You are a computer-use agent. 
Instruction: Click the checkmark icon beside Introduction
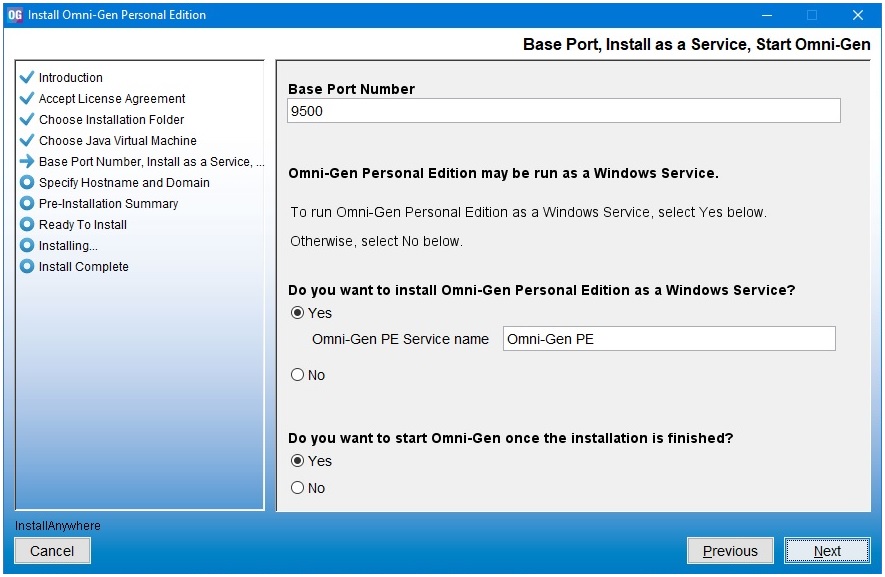pyautogui.click(x=27, y=77)
